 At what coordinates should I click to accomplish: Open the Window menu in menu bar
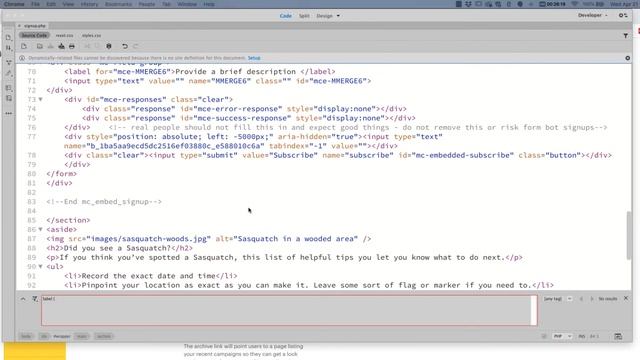pyautogui.click(x=187, y=4)
